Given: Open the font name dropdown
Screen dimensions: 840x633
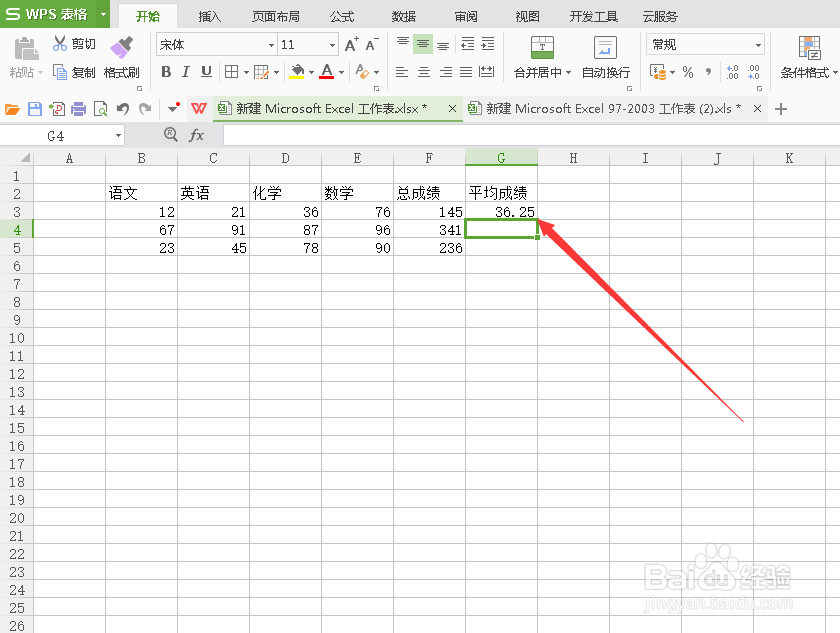Looking at the screenshot, I should click(271, 45).
